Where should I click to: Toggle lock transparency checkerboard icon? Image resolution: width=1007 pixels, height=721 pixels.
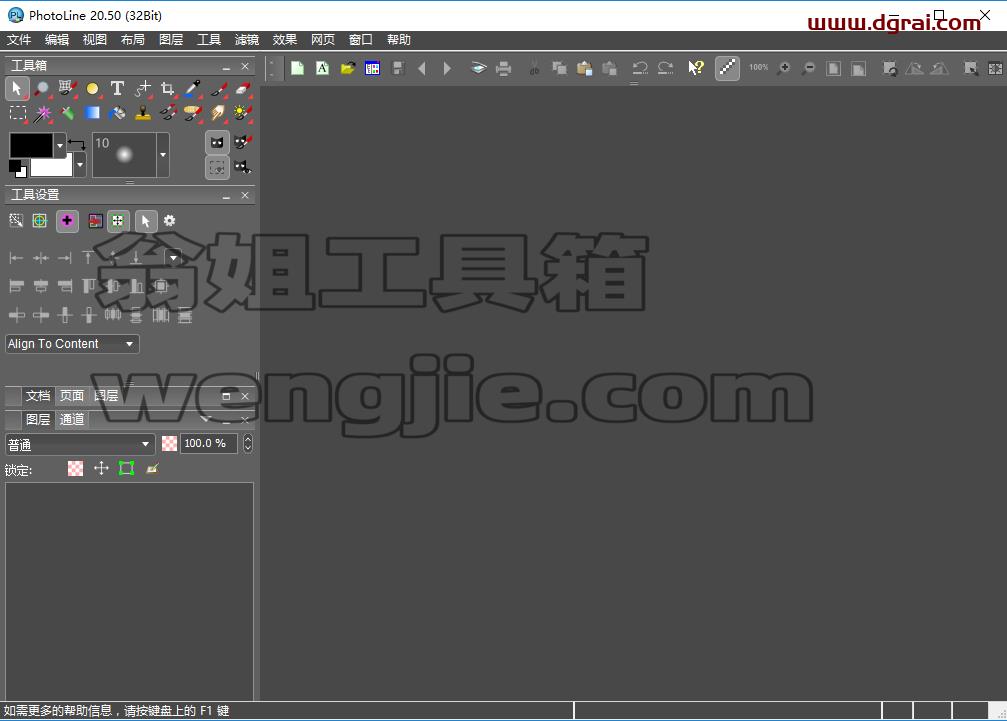pyautogui.click(x=76, y=469)
